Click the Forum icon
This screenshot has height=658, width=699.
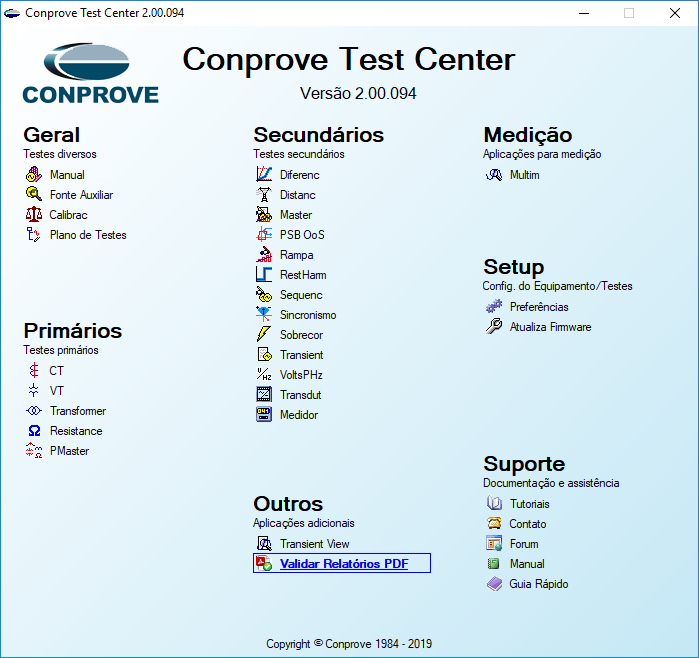click(494, 543)
